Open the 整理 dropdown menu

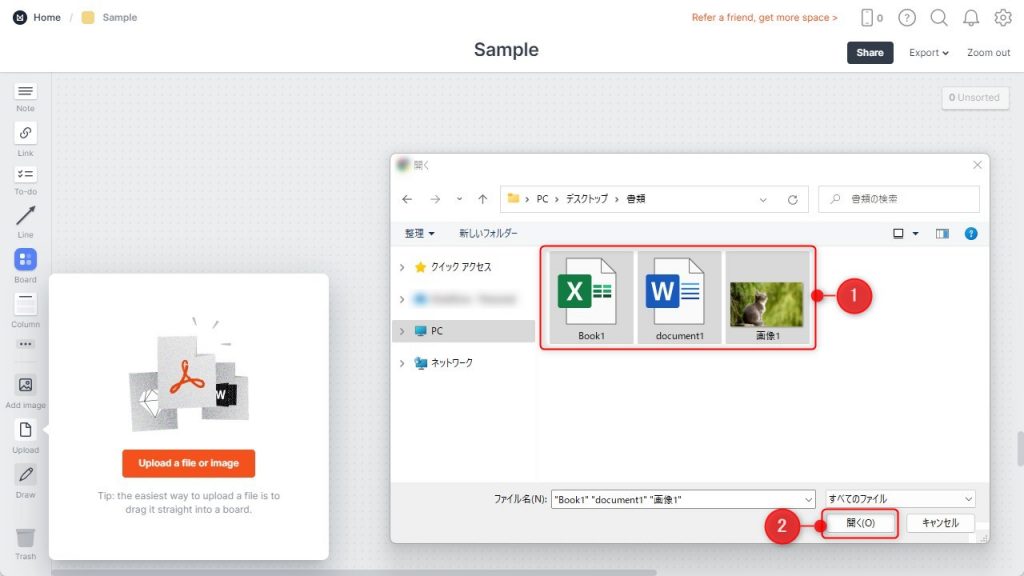point(419,233)
